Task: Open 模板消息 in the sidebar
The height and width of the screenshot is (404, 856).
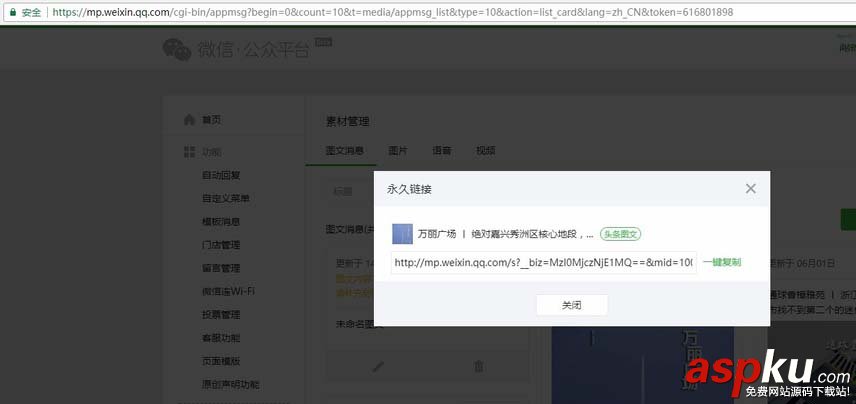Action: pyautogui.click(x=221, y=222)
